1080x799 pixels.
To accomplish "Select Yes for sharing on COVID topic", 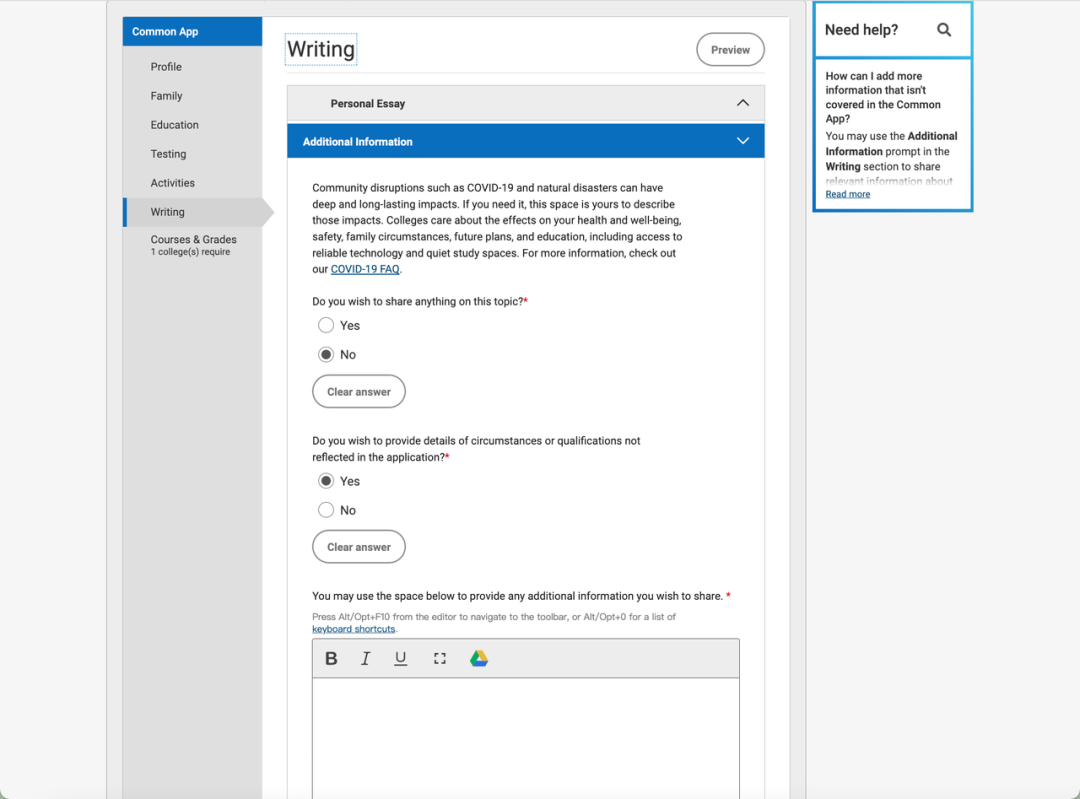I will [x=326, y=325].
